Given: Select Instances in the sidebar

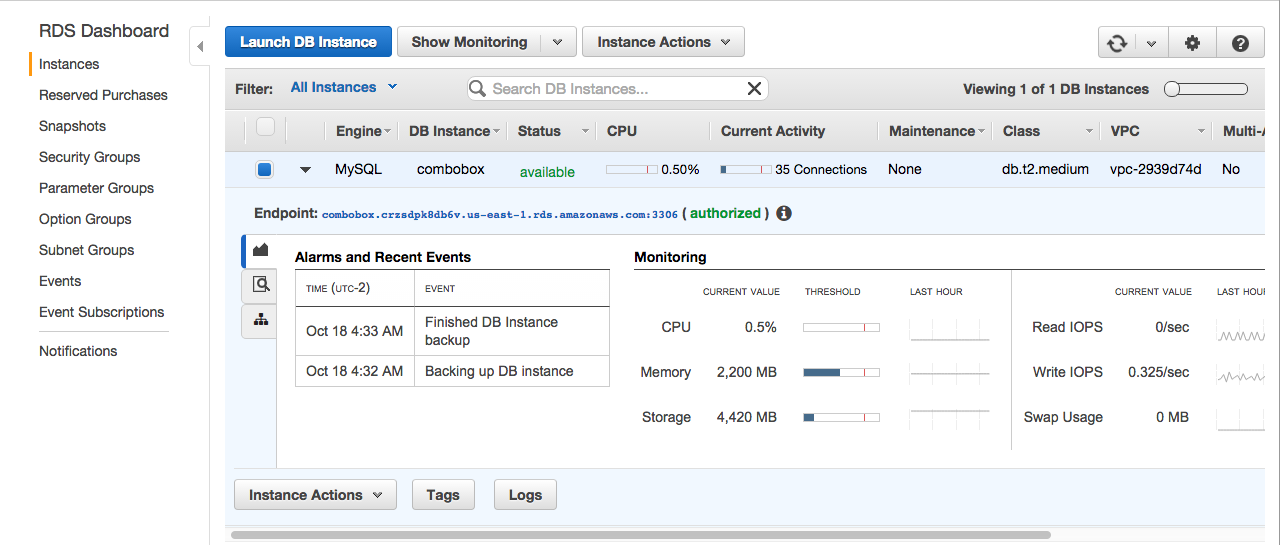Looking at the screenshot, I should (x=69, y=64).
